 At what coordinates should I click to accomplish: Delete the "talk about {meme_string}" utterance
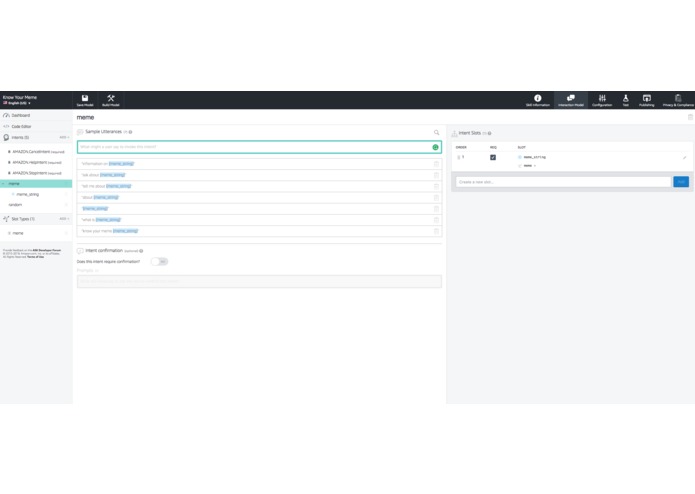pos(436,175)
